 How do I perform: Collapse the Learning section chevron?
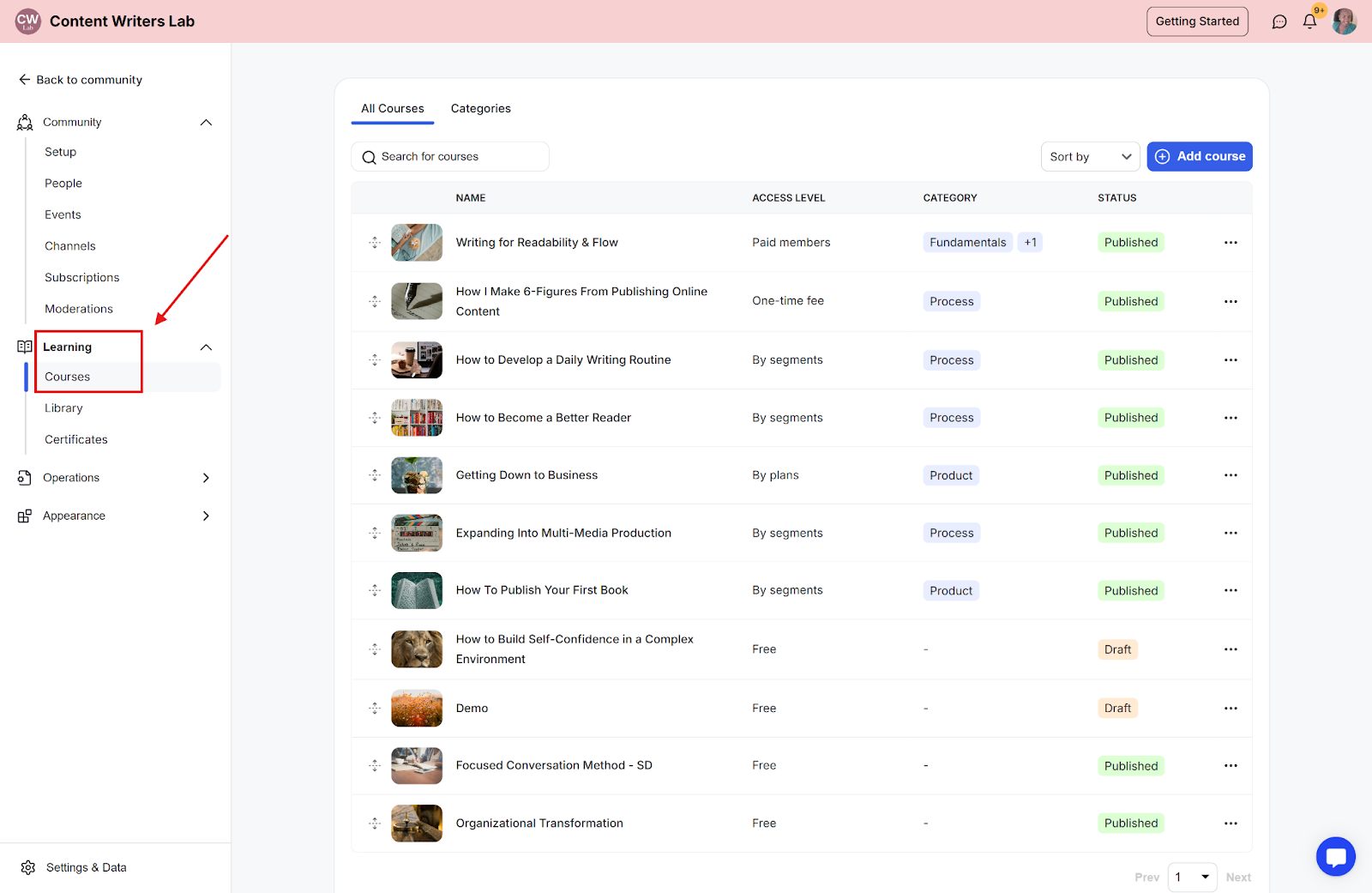click(206, 347)
